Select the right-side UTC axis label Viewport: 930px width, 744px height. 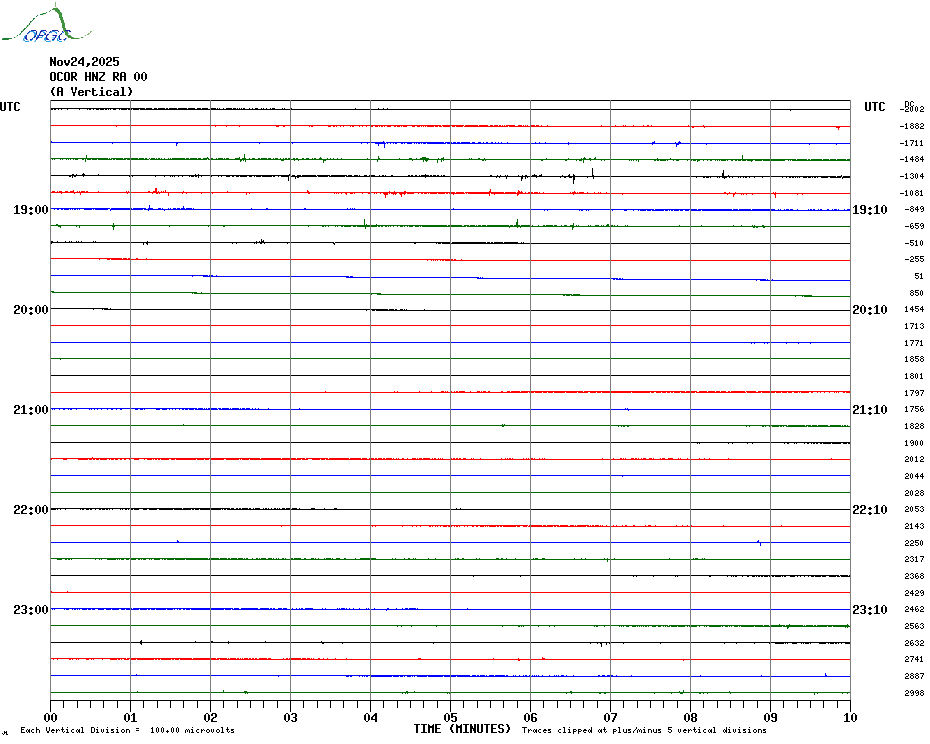pyautogui.click(x=874, y=107)
